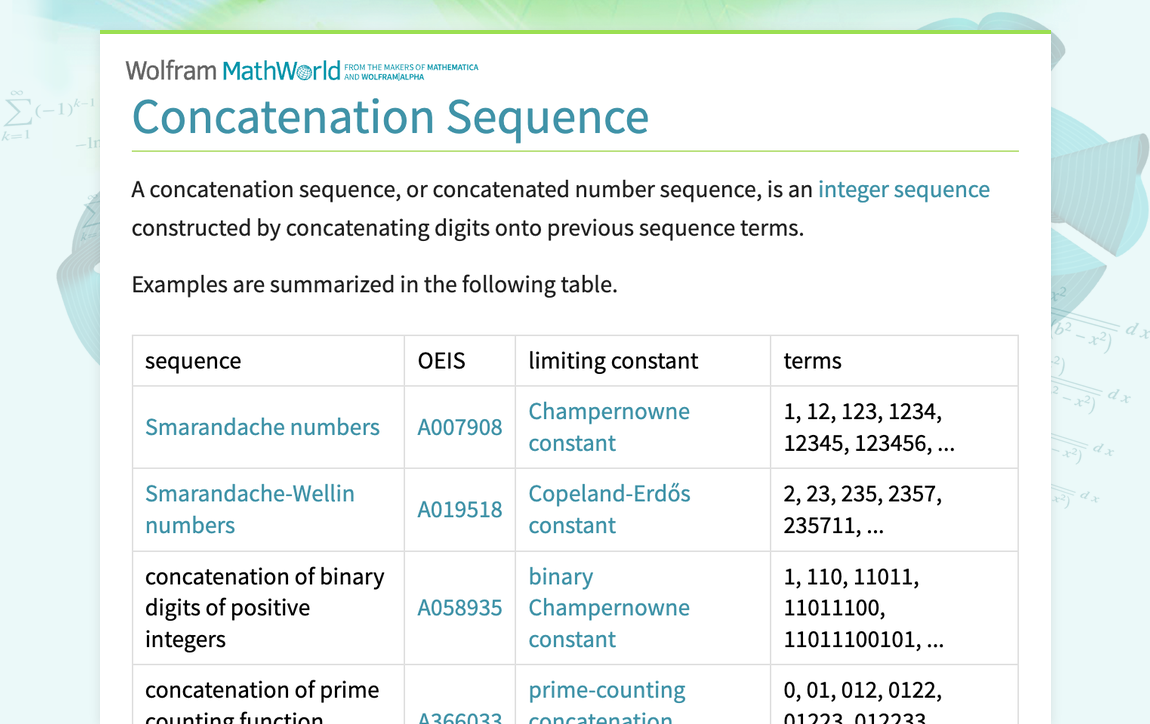Image resolution: width=1150 pixels, height=724 pixels.
Task: Follow the Copeland-Erdős constant link
Action: coord(608,509)
